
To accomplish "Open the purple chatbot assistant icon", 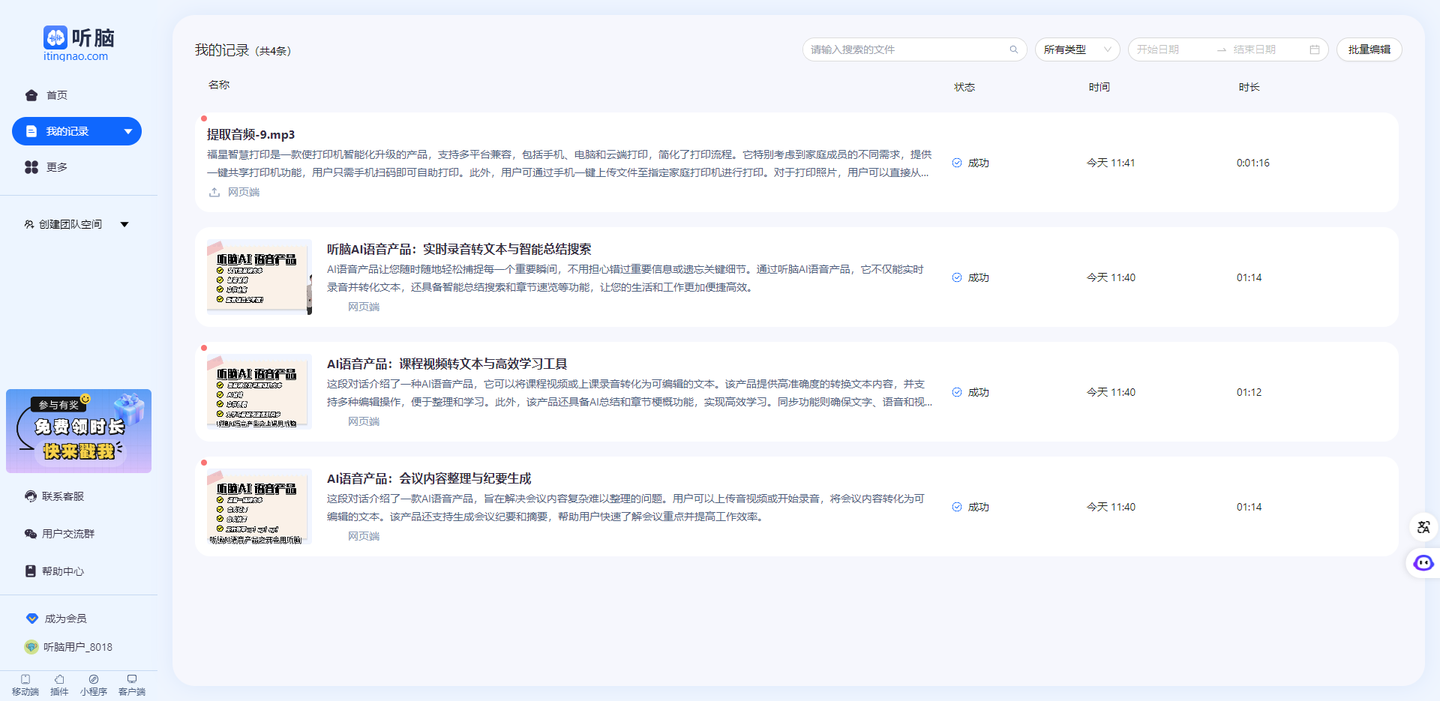I will pos(1423,563).
